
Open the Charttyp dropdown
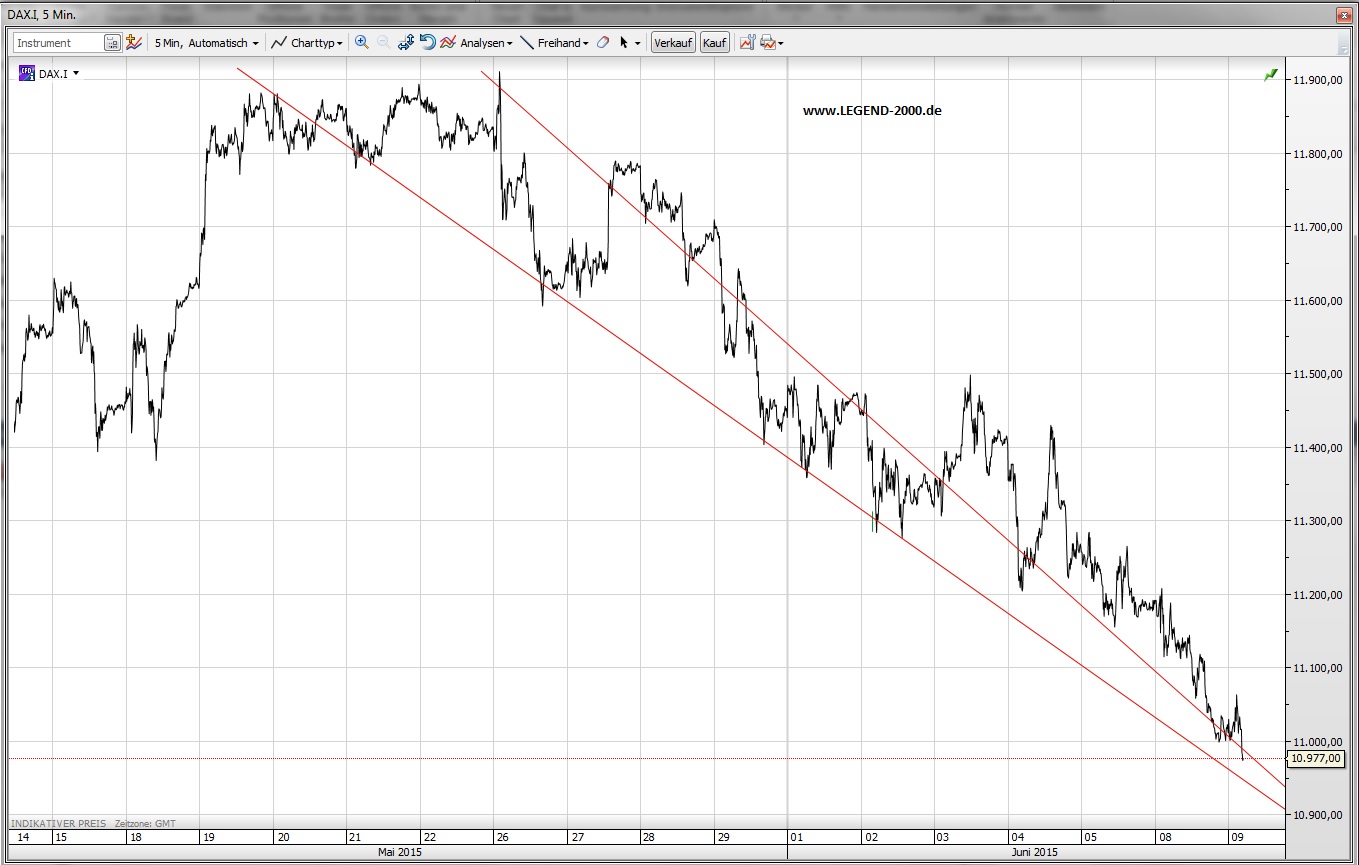click(x=310, y=43)
